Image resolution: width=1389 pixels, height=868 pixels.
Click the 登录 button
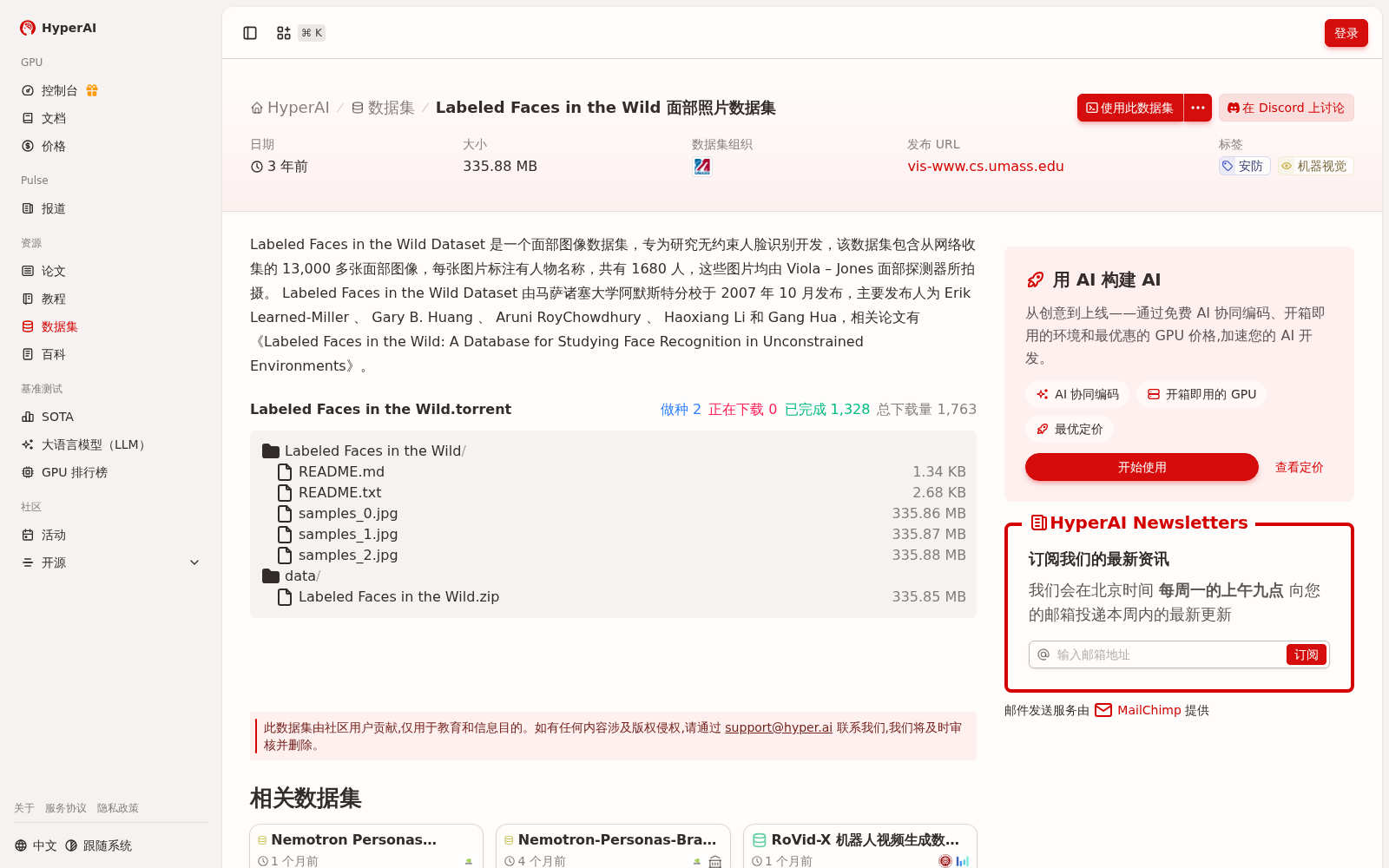pos(1346,33)
